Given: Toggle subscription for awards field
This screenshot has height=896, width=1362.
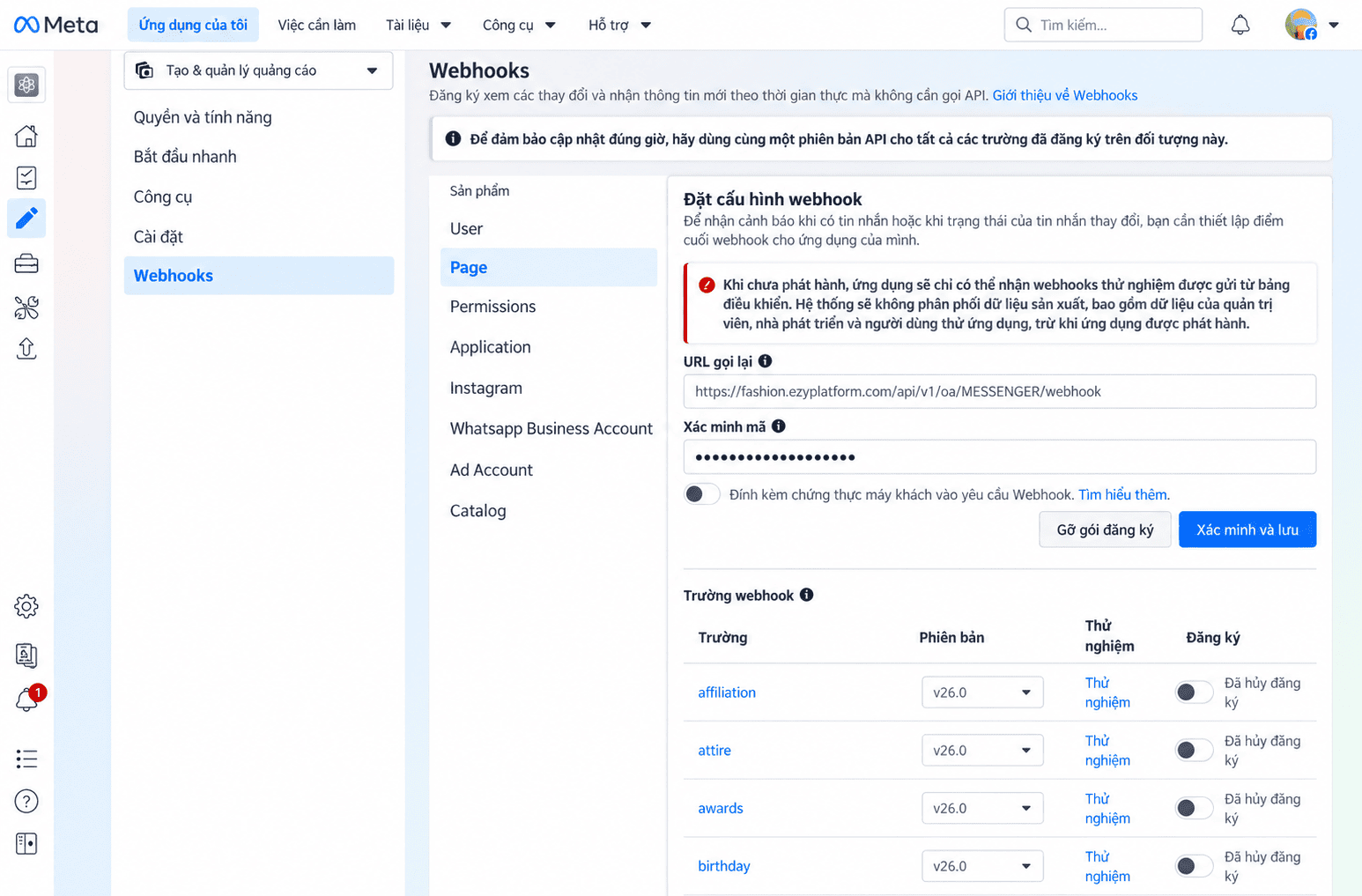Looking at the screenshot, I should coord(1194,808).
